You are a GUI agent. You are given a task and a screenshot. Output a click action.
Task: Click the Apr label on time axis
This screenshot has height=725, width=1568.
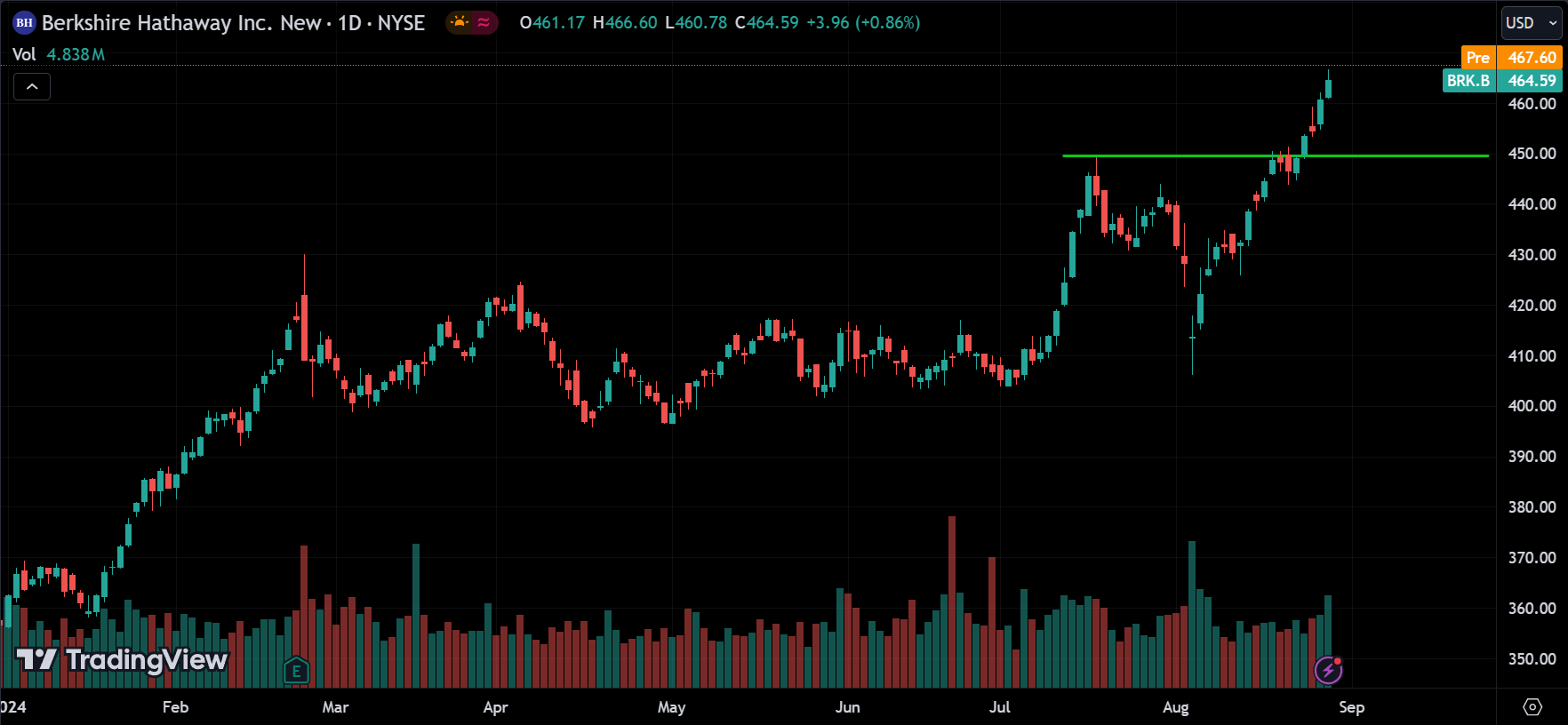pyautogui.click(x=495, y=707)
